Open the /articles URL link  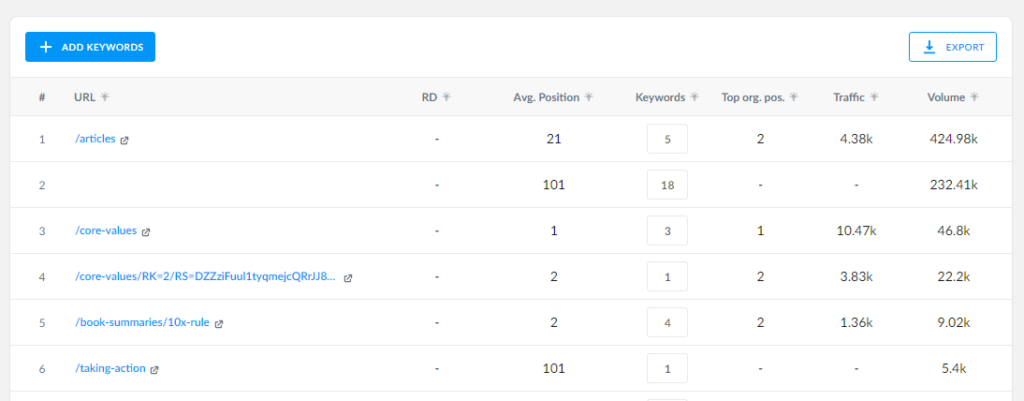(x=95, y=138)
